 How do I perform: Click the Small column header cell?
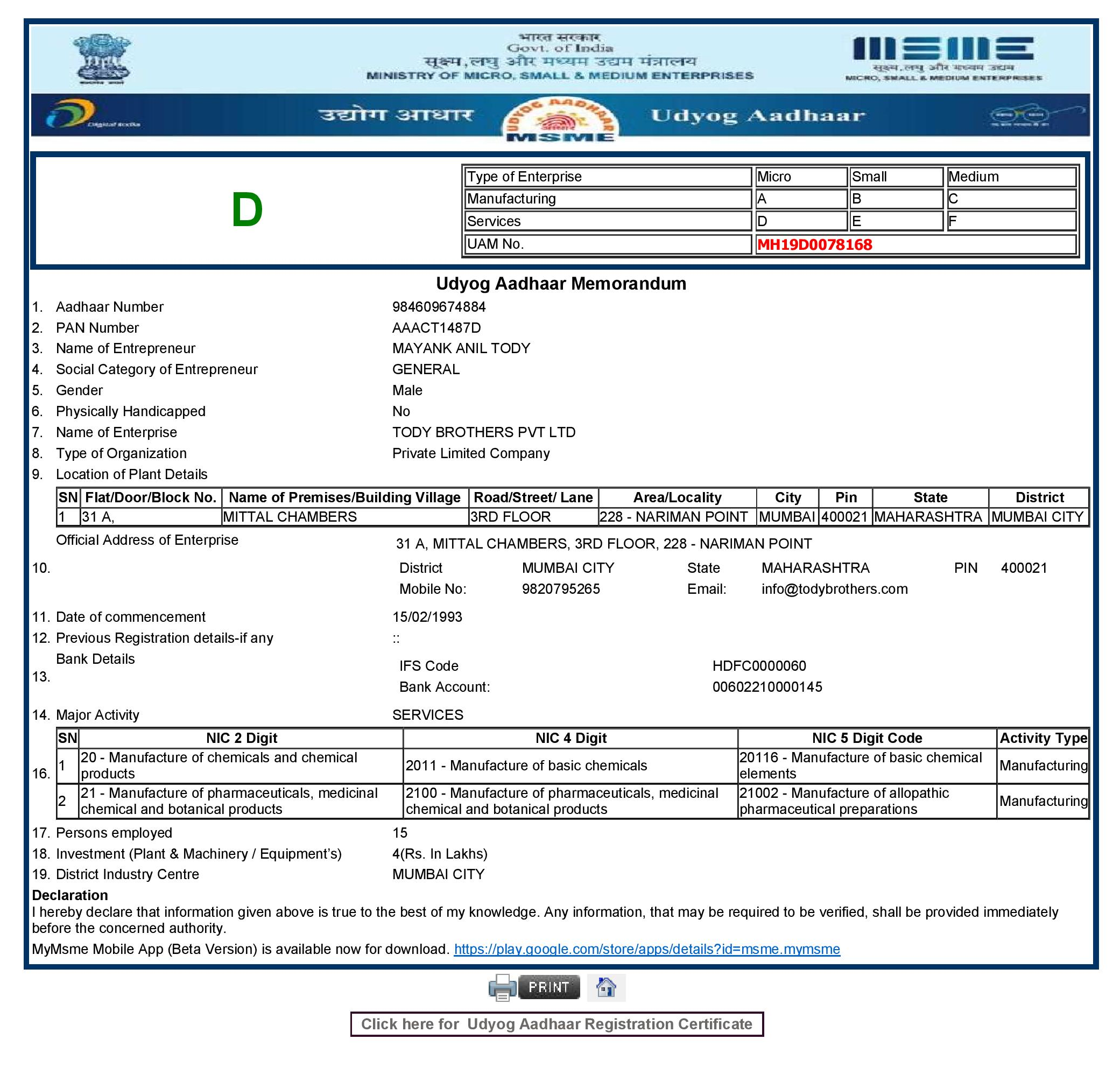896,177
